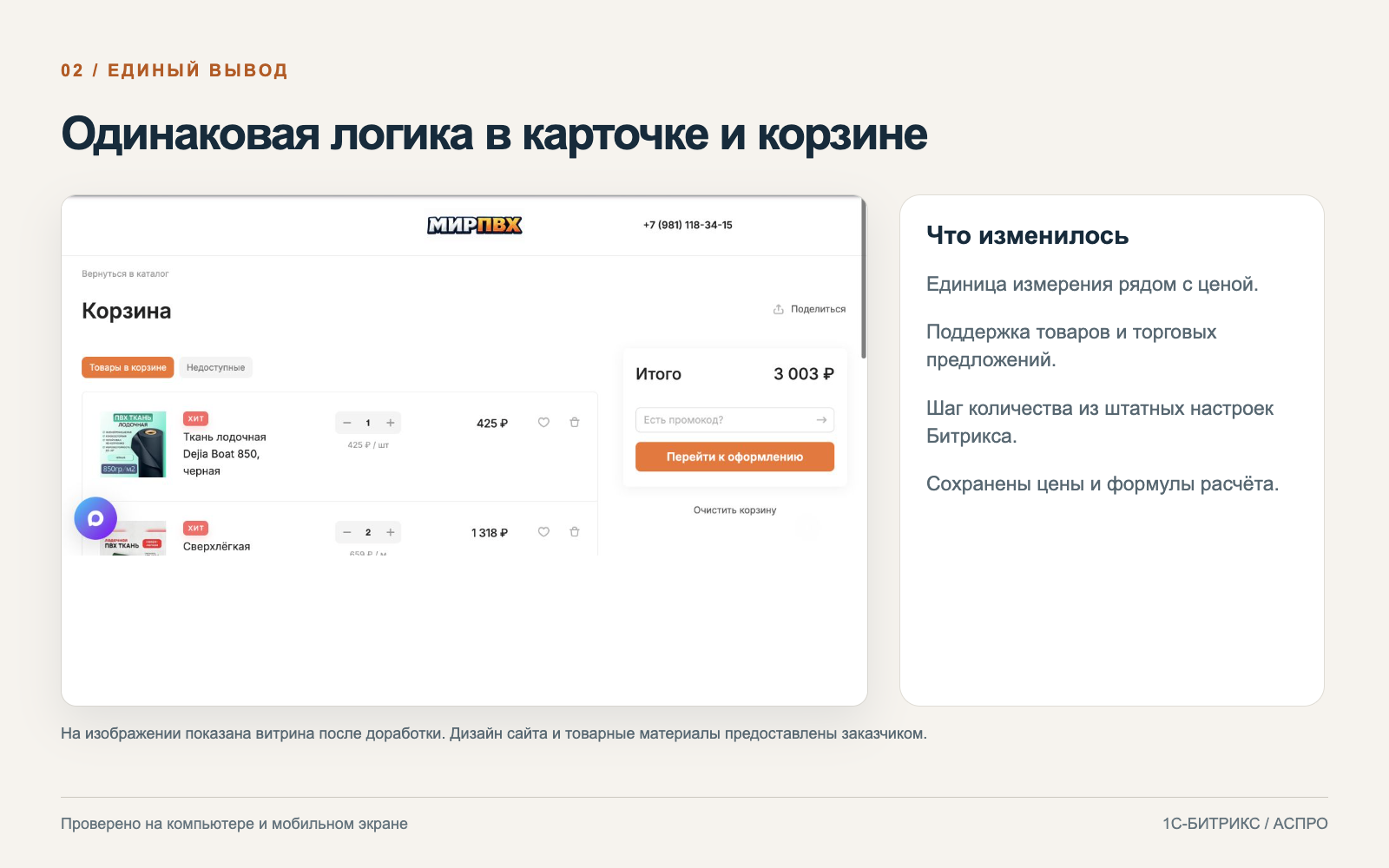The image size is (1389, 868).
Task: Decrease quantity of Сверхлёгкая item
Action: [x=346, y=532]
